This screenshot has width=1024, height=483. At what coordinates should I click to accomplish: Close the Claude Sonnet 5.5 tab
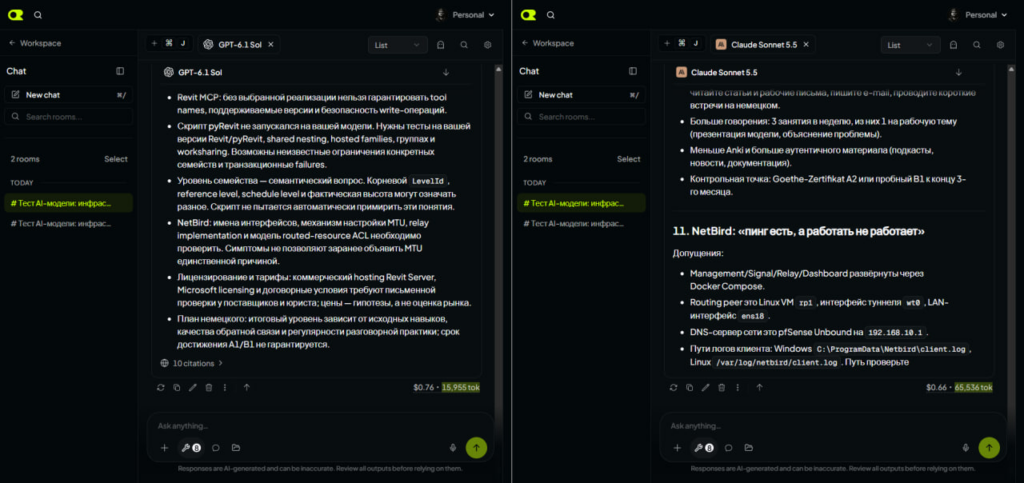click(806, 44)
